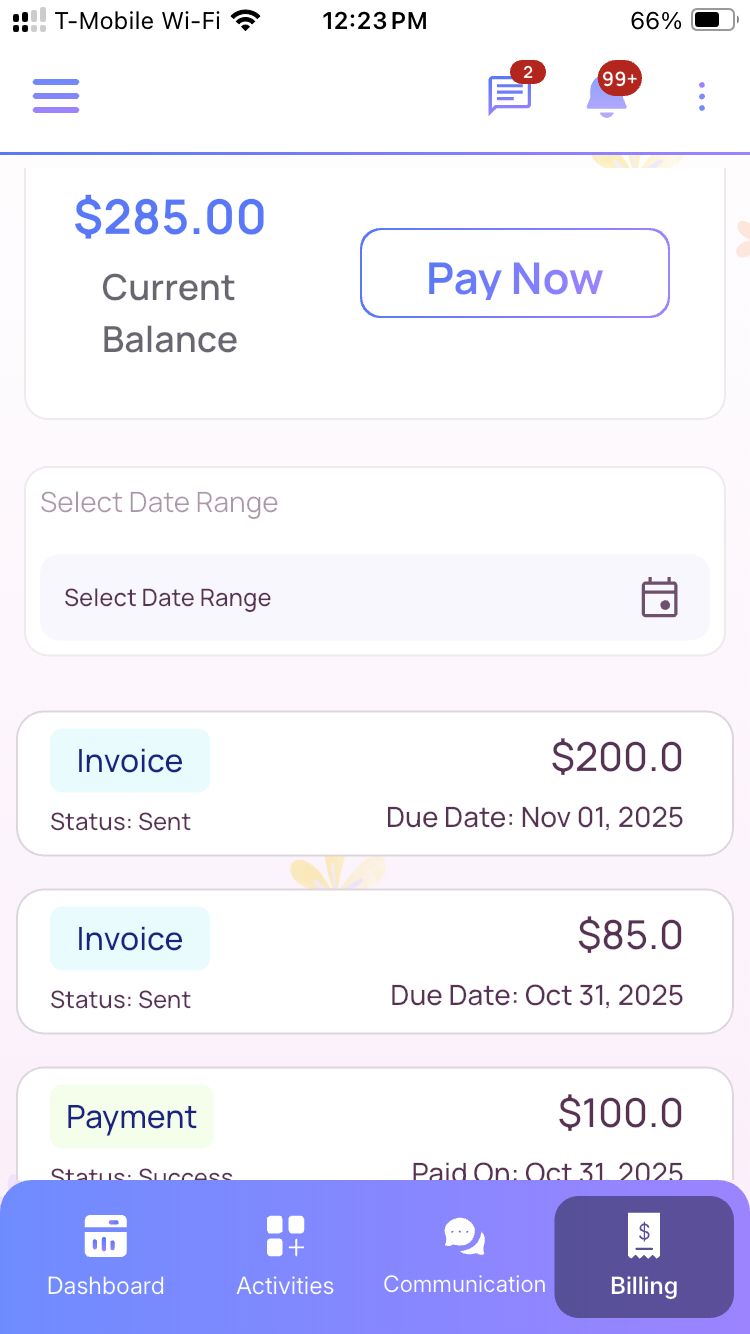Open the hamburger menu
Viewport: 750px width, 1334px height.
[x=56, y=96]
